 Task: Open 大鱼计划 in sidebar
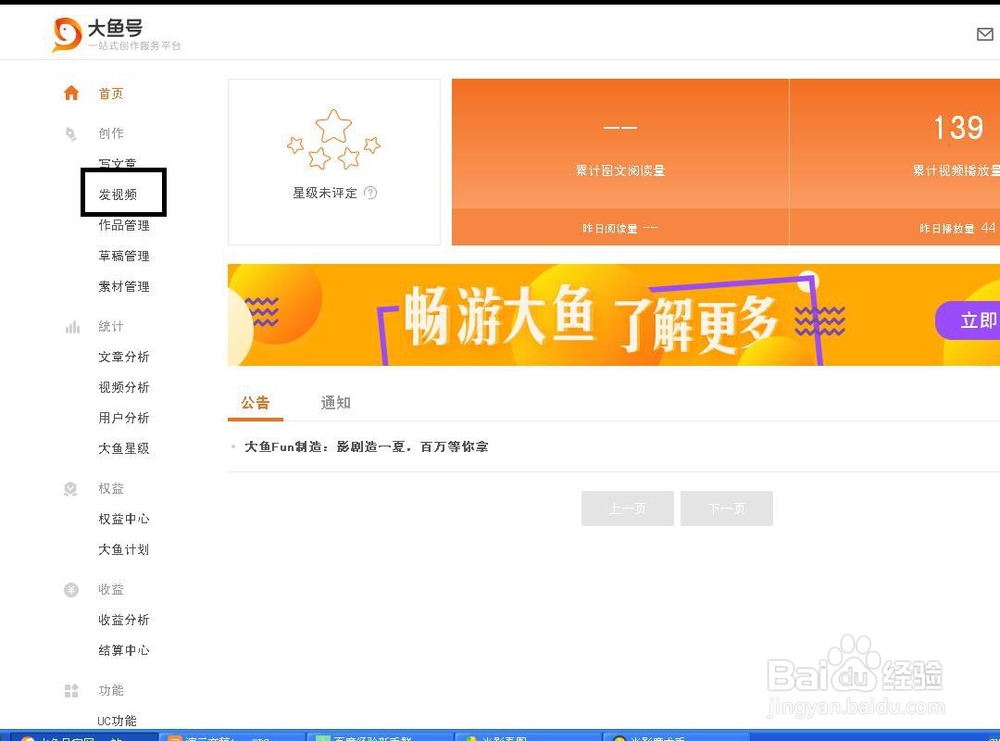(x=124, y=549)
